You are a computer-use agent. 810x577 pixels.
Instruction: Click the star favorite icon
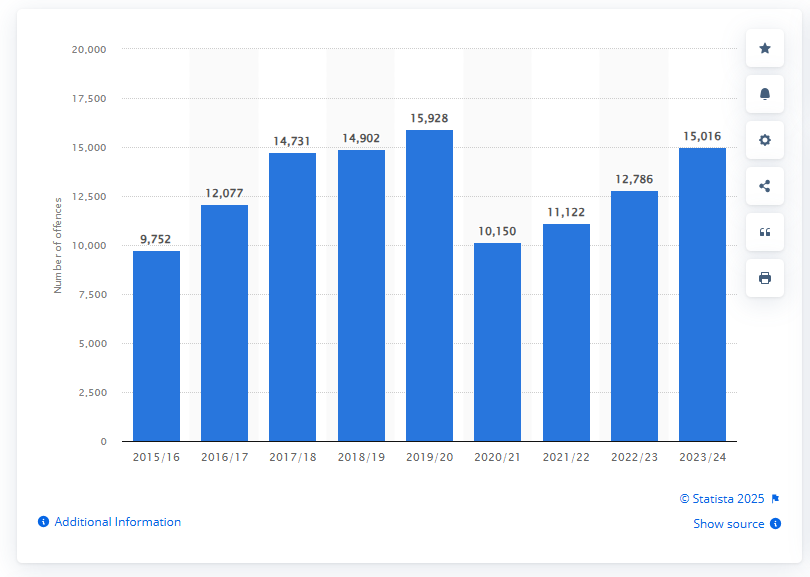[x=765, y=48]
